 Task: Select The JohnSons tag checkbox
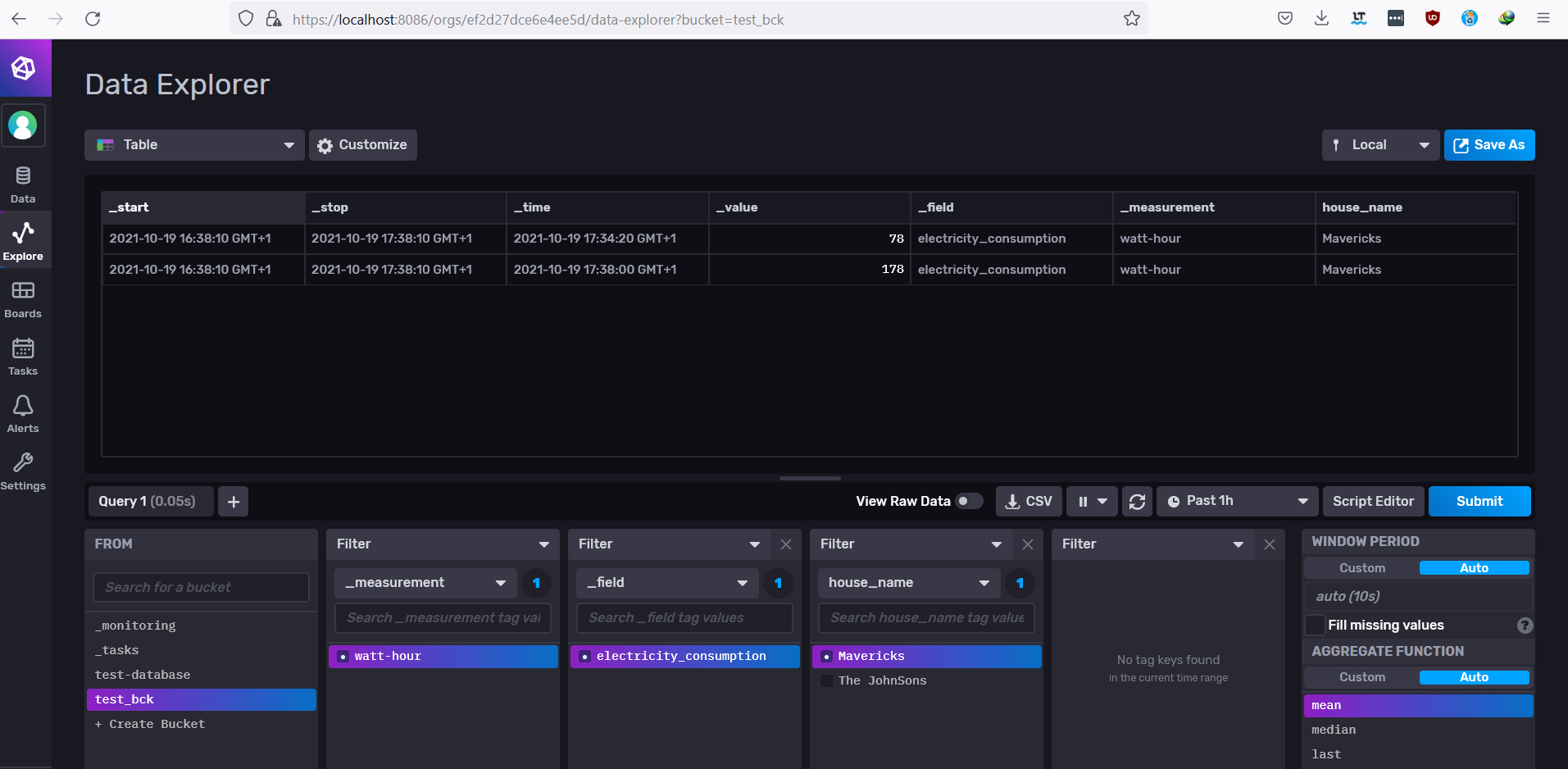point(826,680)
